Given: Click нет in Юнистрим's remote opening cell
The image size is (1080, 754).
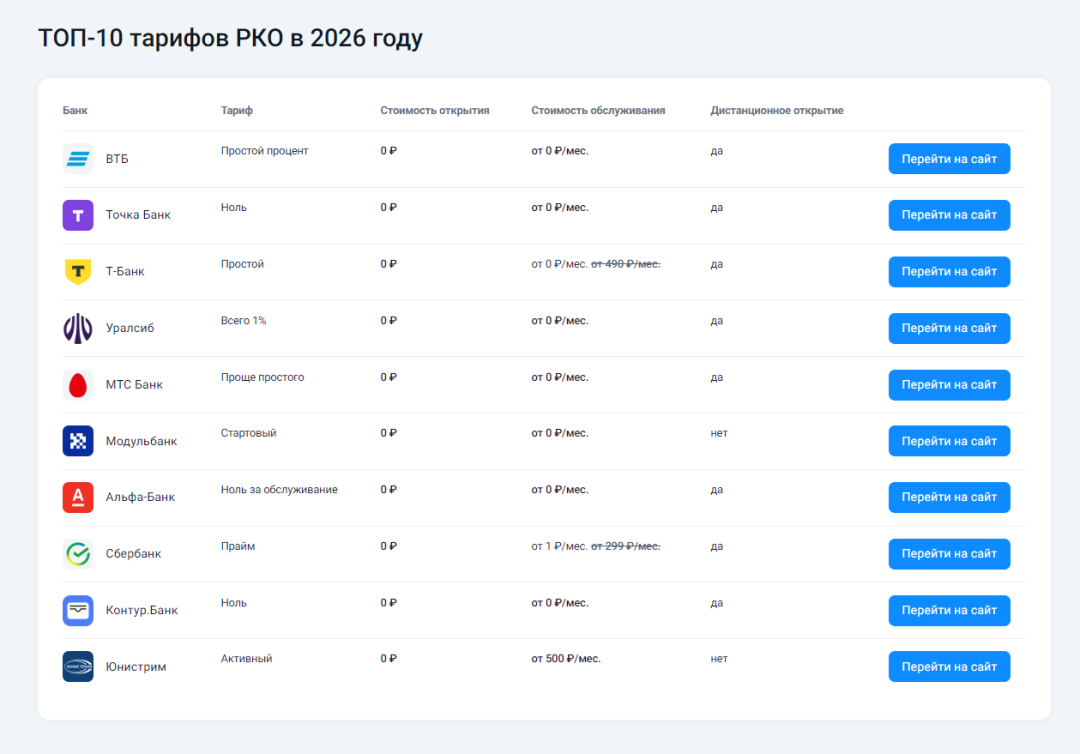Looking at the screenshot, I should [719, 658].
